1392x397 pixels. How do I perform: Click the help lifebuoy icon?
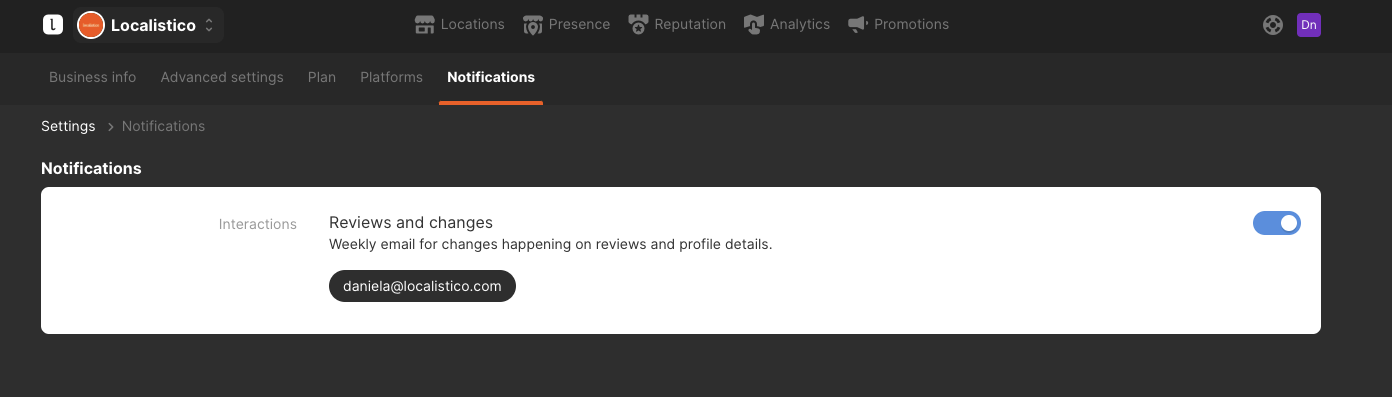pos(1273,25)
